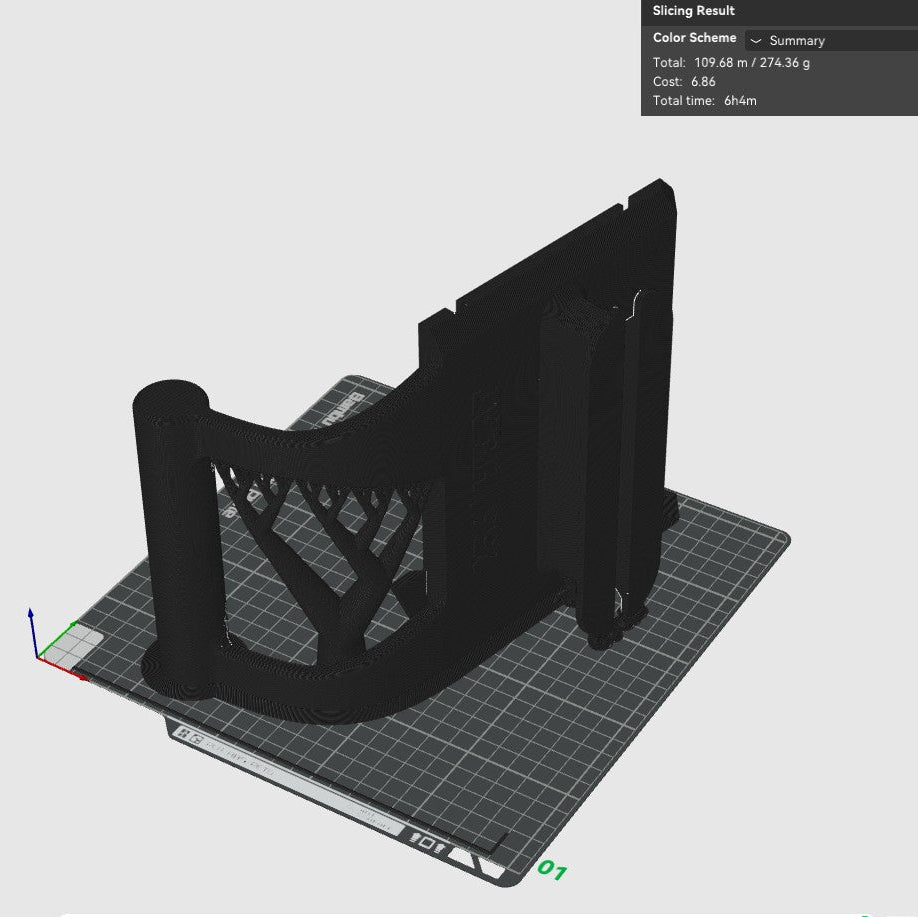
Task: Select the Total filament usage value '109.68 m / 274.36 g'
Action: [752, 63]
